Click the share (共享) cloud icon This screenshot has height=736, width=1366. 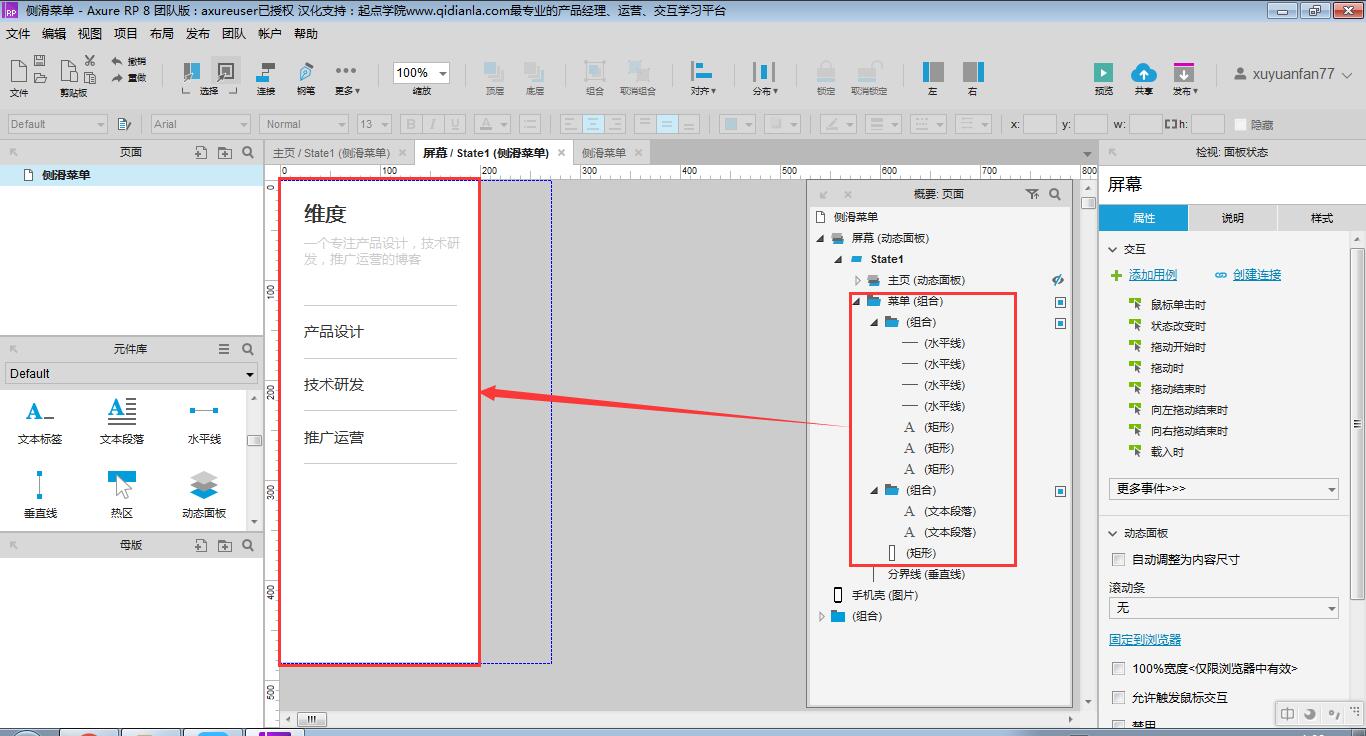click(1143, 72)
